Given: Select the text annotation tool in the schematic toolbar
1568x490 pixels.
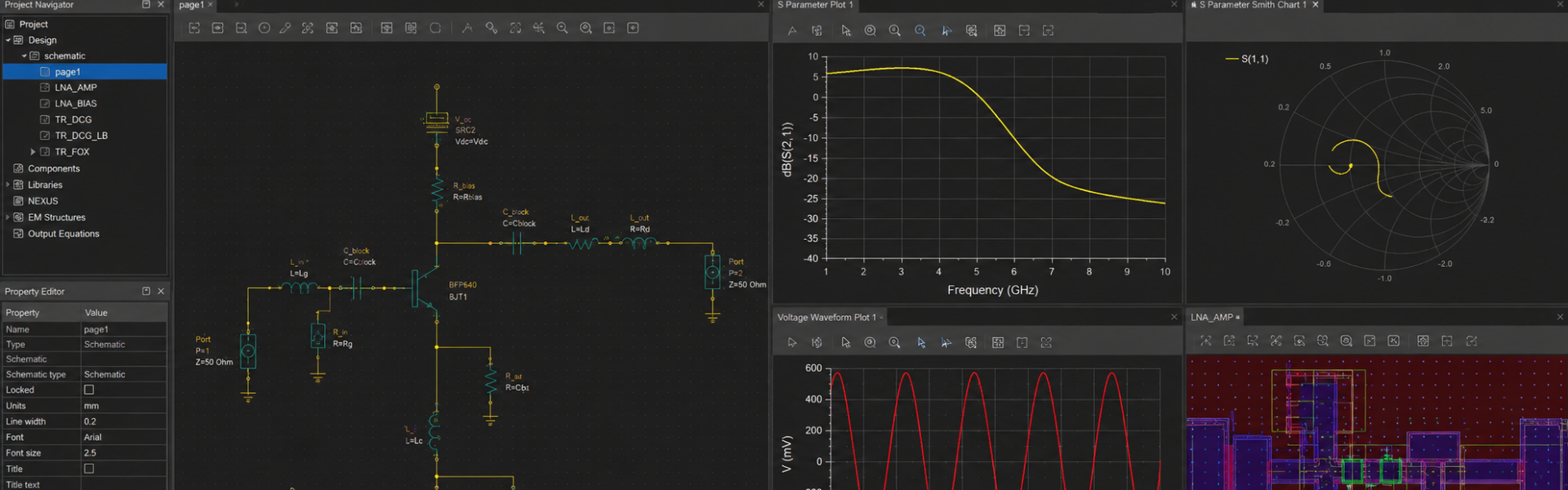Looking at the screenshot, I should (467, 28).
